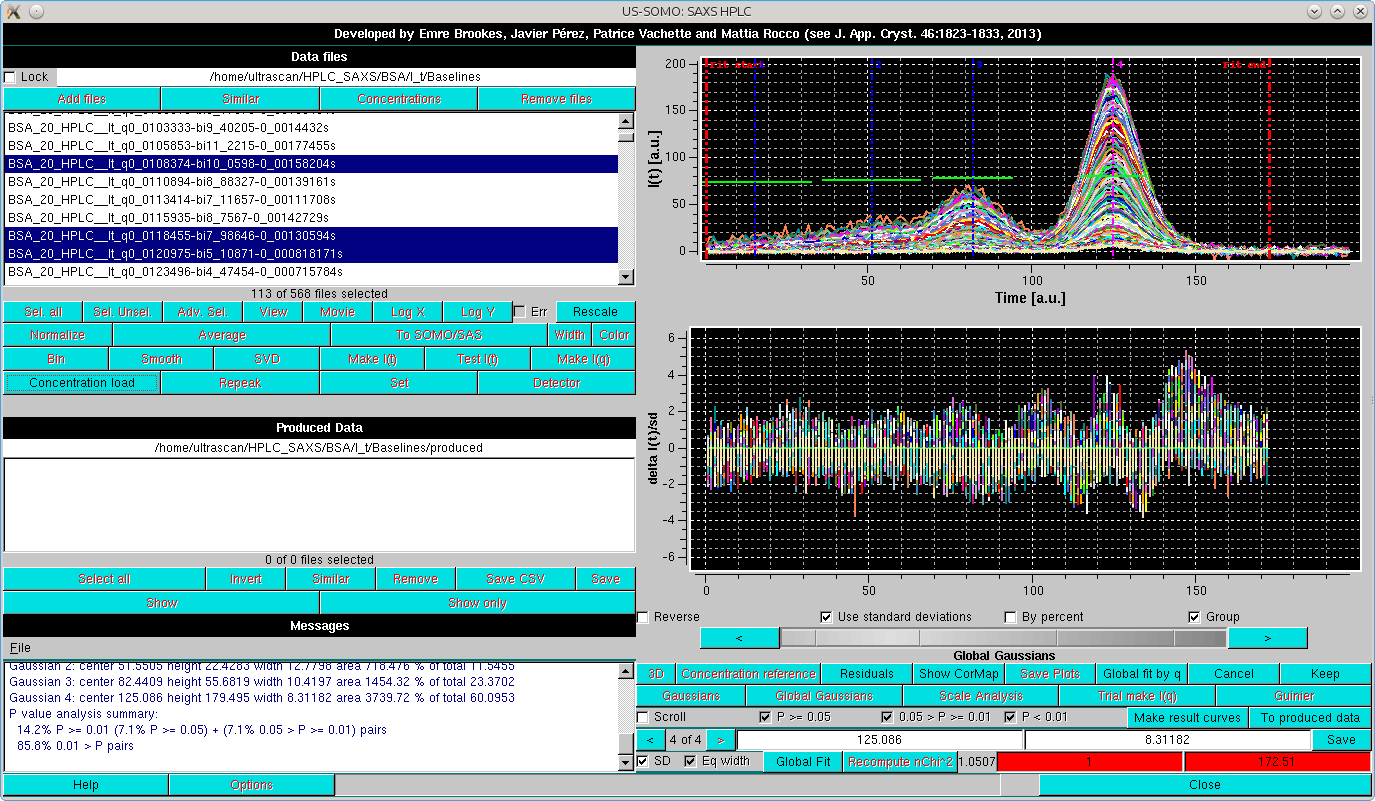The width and height of the screenshot is (1375, 801).
Task: Click Recompute nChi^2 button
Action: (900, 762)
